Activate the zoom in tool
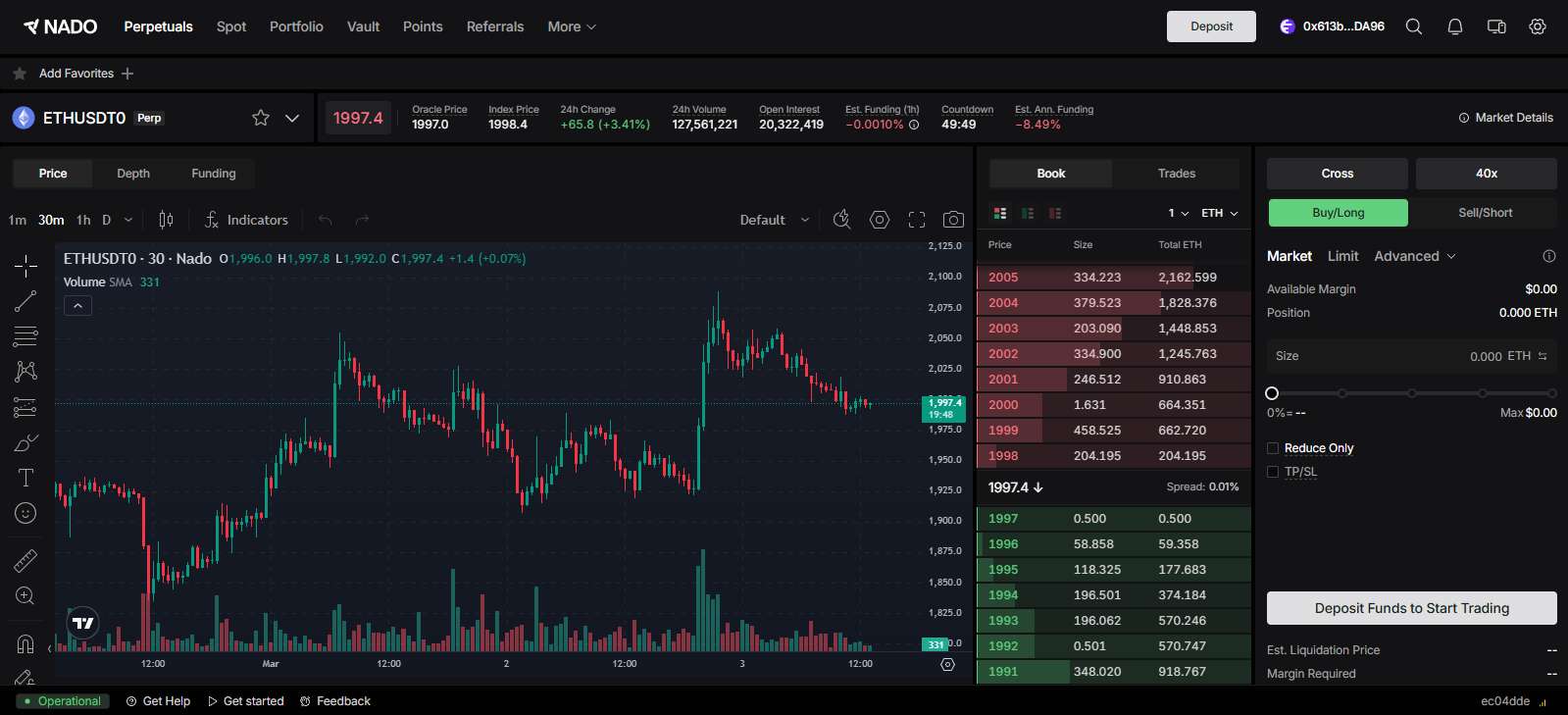The width and height of the screenshot is (1568, 715). (x=25, y=595)
